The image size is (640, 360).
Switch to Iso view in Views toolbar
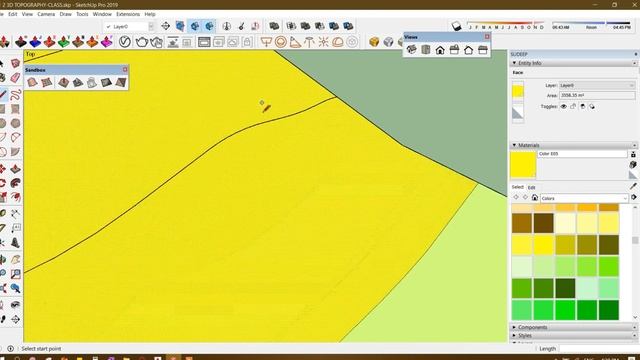pos(411,50)
